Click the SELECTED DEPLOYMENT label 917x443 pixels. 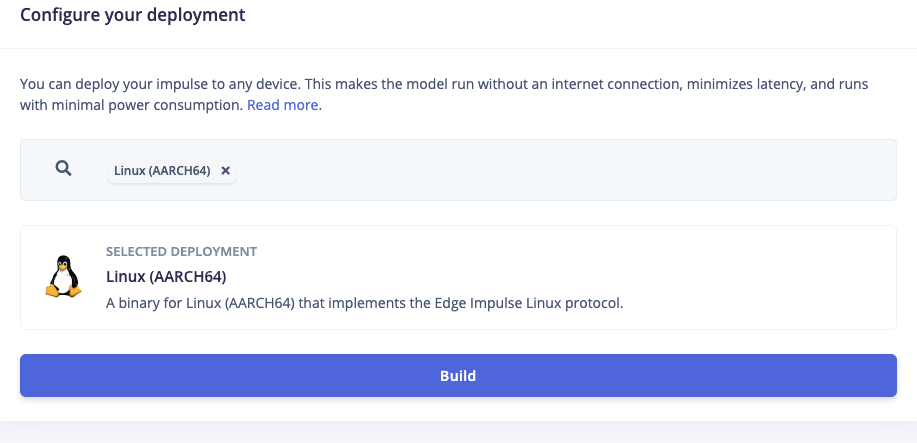click(181, 252)
